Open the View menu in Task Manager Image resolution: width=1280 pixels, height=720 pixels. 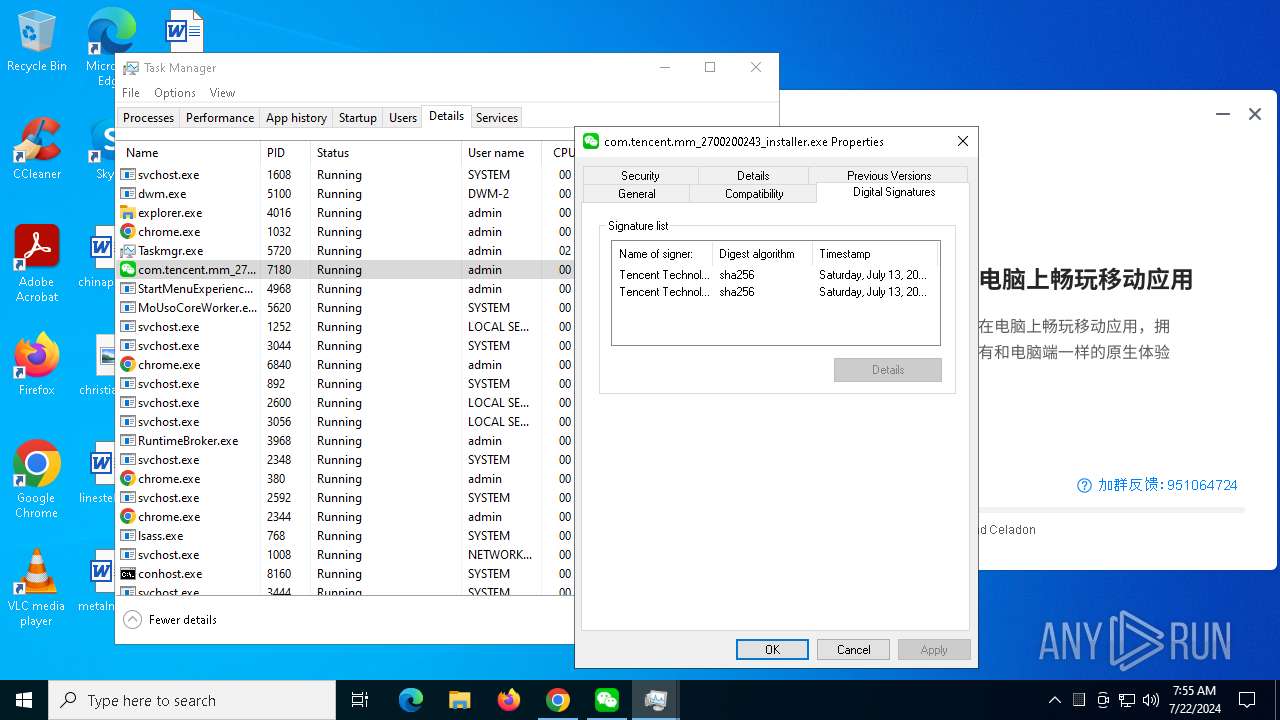[222, 92]
